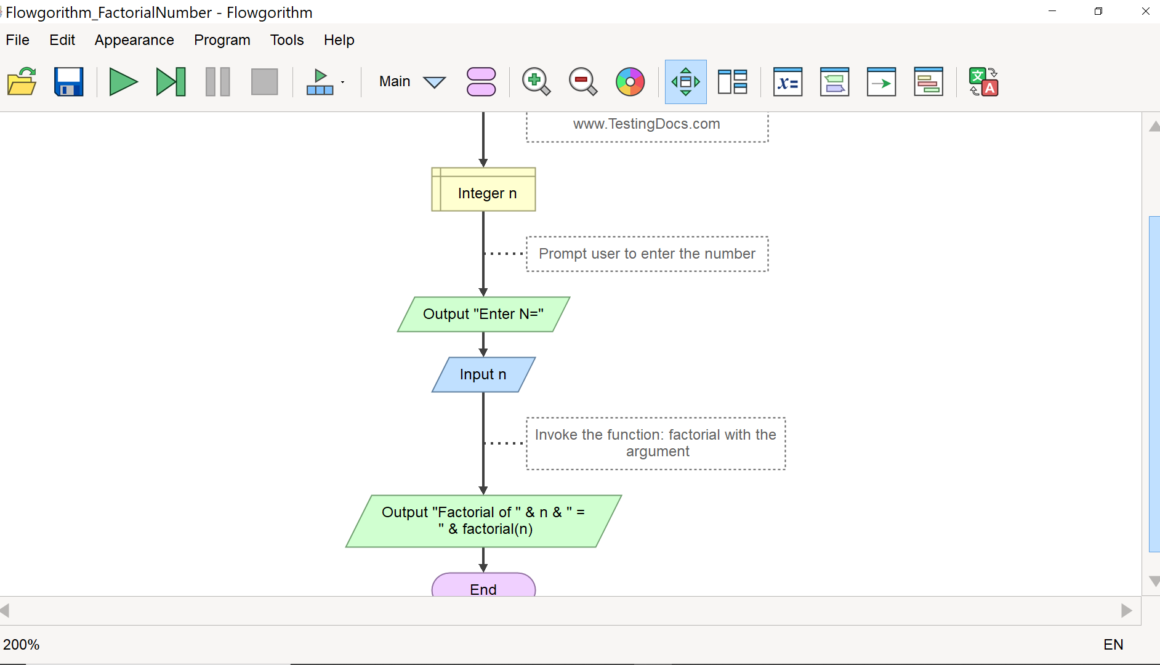Open the chart colors picker icon
The width and height of the screenshot is (1160, 665).
point(630,82)
